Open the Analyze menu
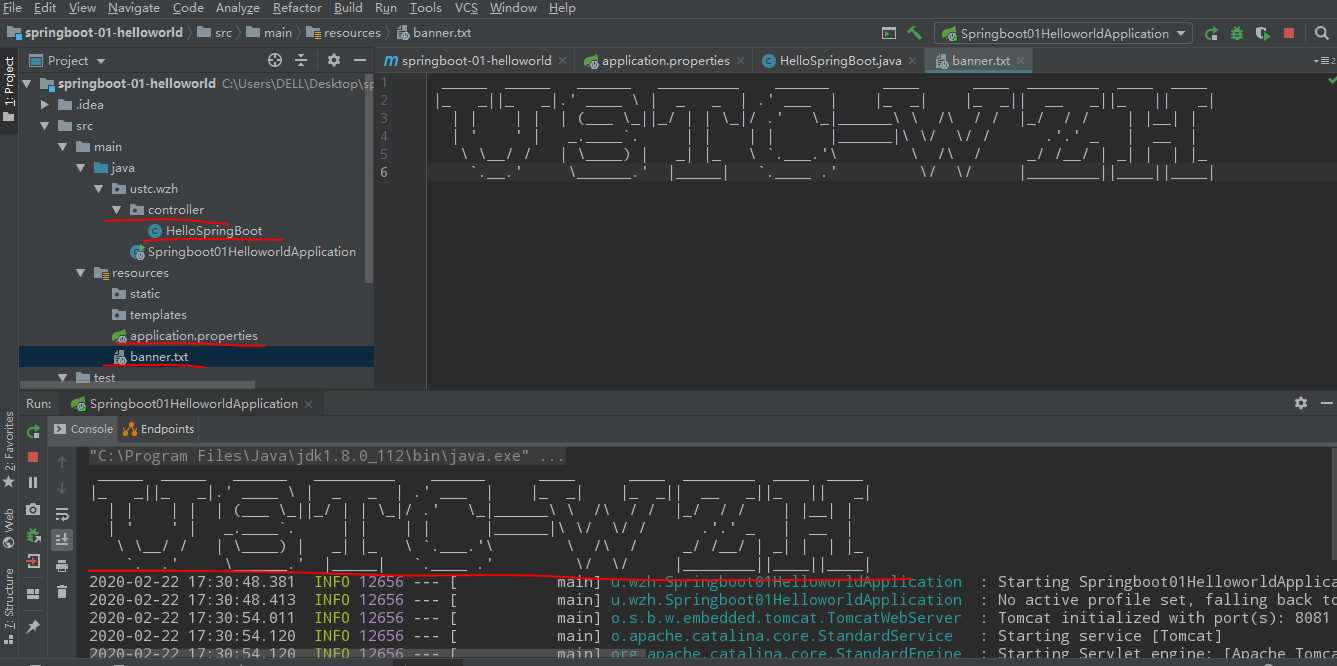The height and width of the screenshot is (666, 1337). click(x=237, y=8)
